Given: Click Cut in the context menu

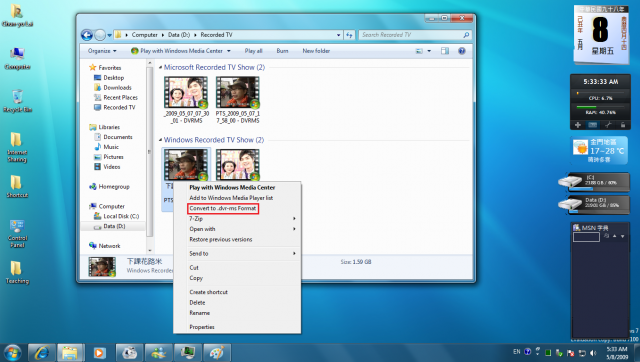Looking at the screenshot, I should coord(194,268).
